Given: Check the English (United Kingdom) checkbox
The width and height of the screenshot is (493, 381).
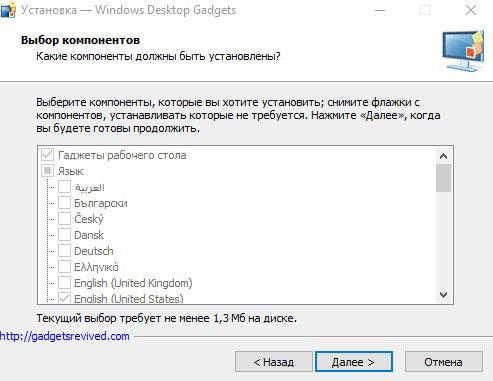Looking at the screenshot, I should (64, 283).
